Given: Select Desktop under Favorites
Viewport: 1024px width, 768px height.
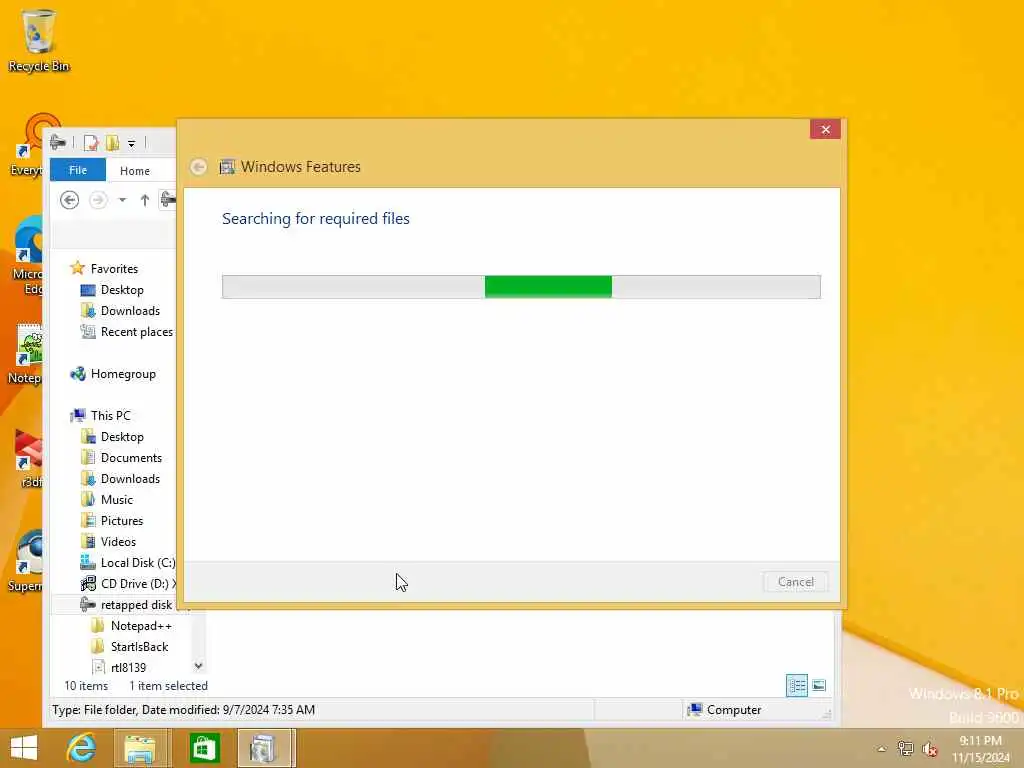Looking at the screenshot, I should pos(122,289).
